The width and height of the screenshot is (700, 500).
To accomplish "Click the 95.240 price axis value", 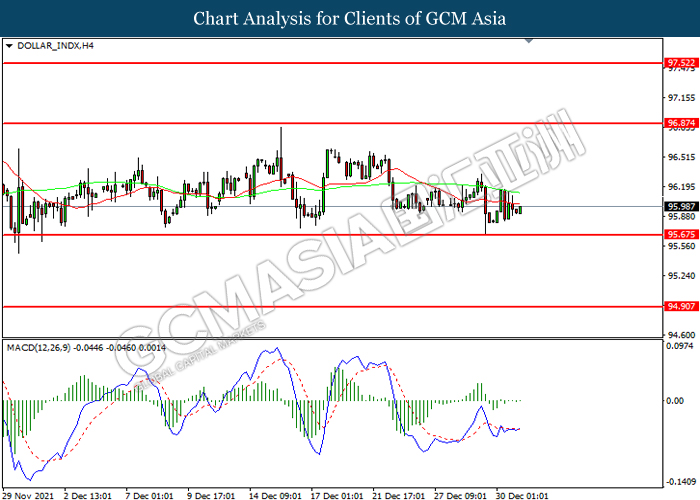I will click(681, 275).
